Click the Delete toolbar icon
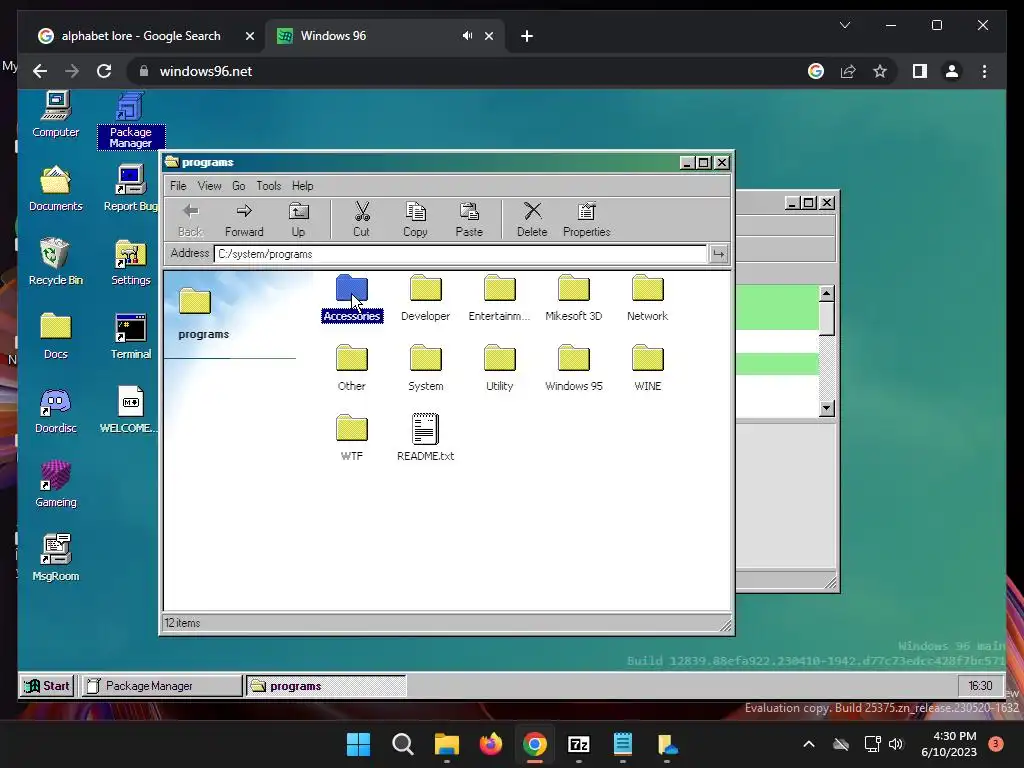Screen dimensions: 1024x768 tap(532, 219)
